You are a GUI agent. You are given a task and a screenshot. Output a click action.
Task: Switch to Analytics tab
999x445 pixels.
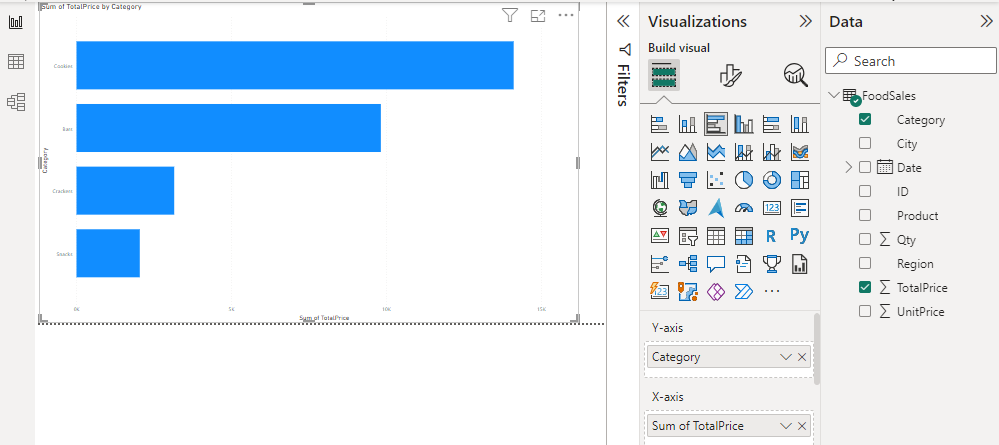[x=795, y=75]
